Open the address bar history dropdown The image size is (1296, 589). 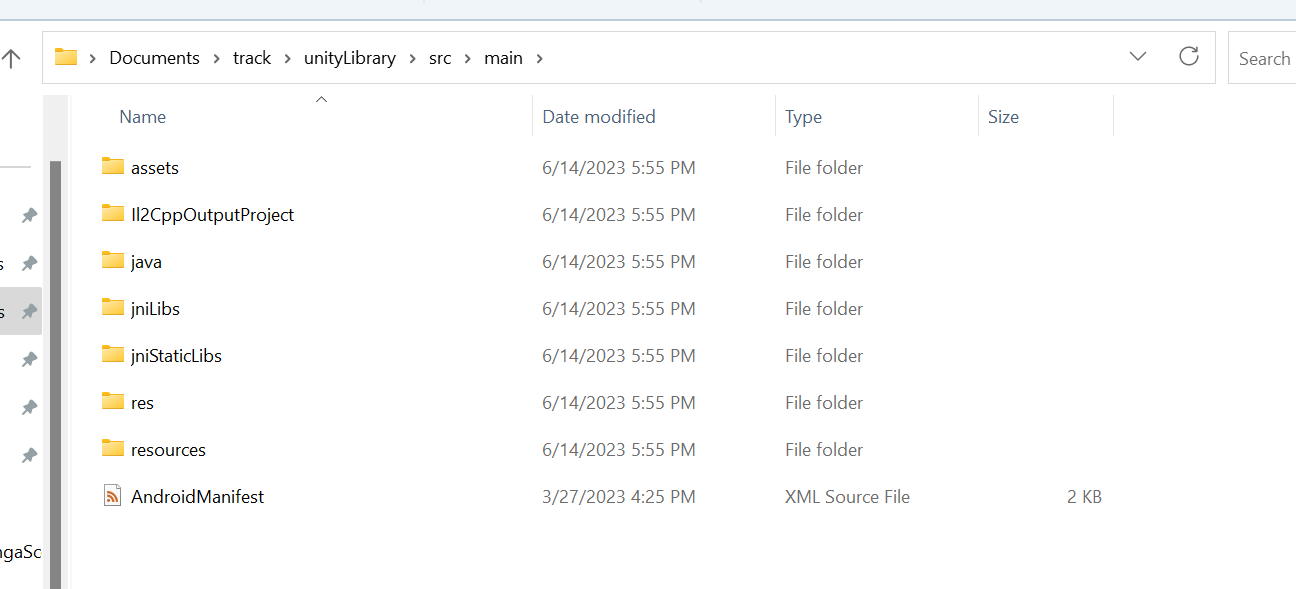pos(1137,57)
